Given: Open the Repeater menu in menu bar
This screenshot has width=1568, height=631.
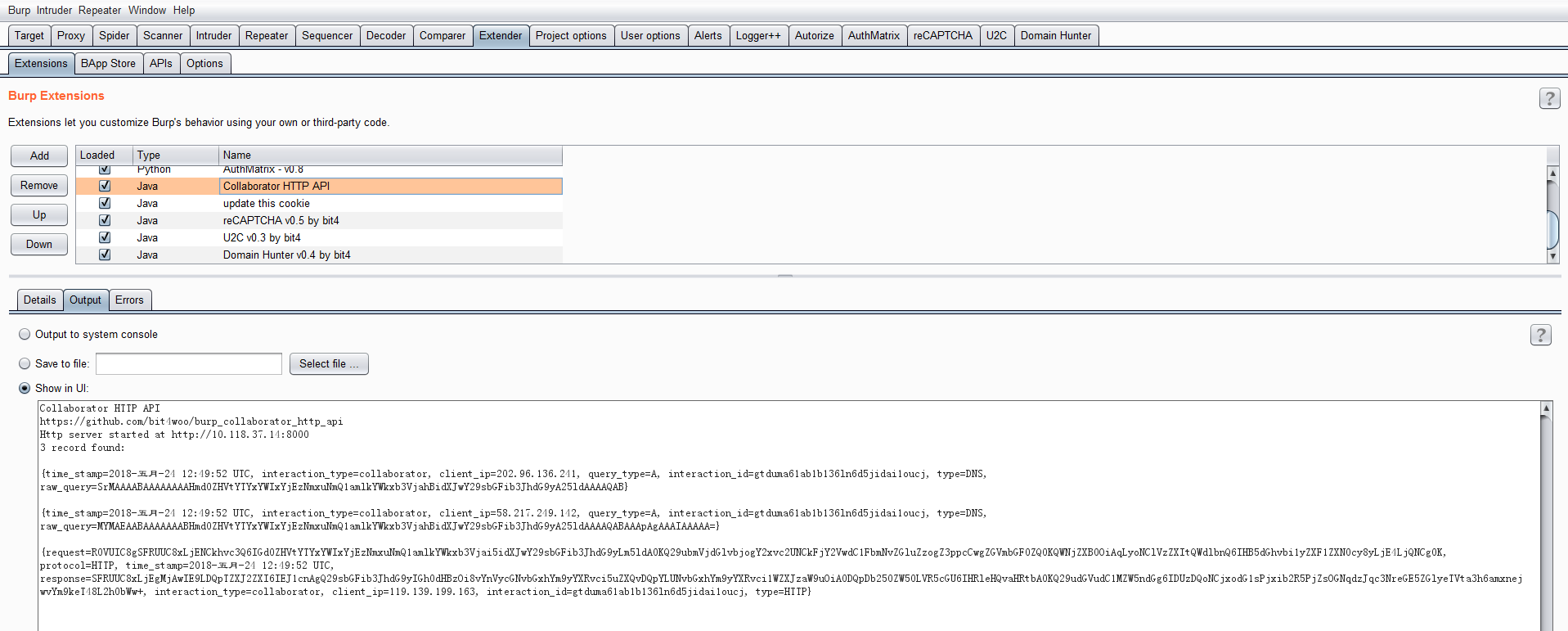Looking at the screenshot, I should [100, 10].
